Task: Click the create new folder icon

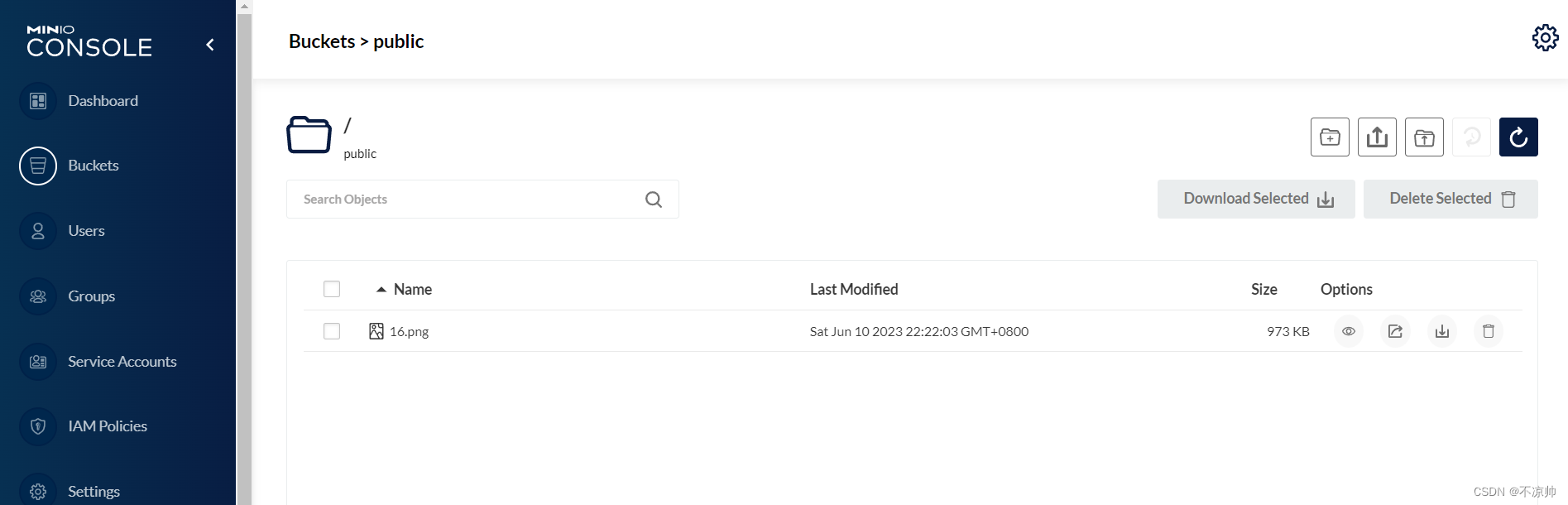Action: coord(1330,137)
